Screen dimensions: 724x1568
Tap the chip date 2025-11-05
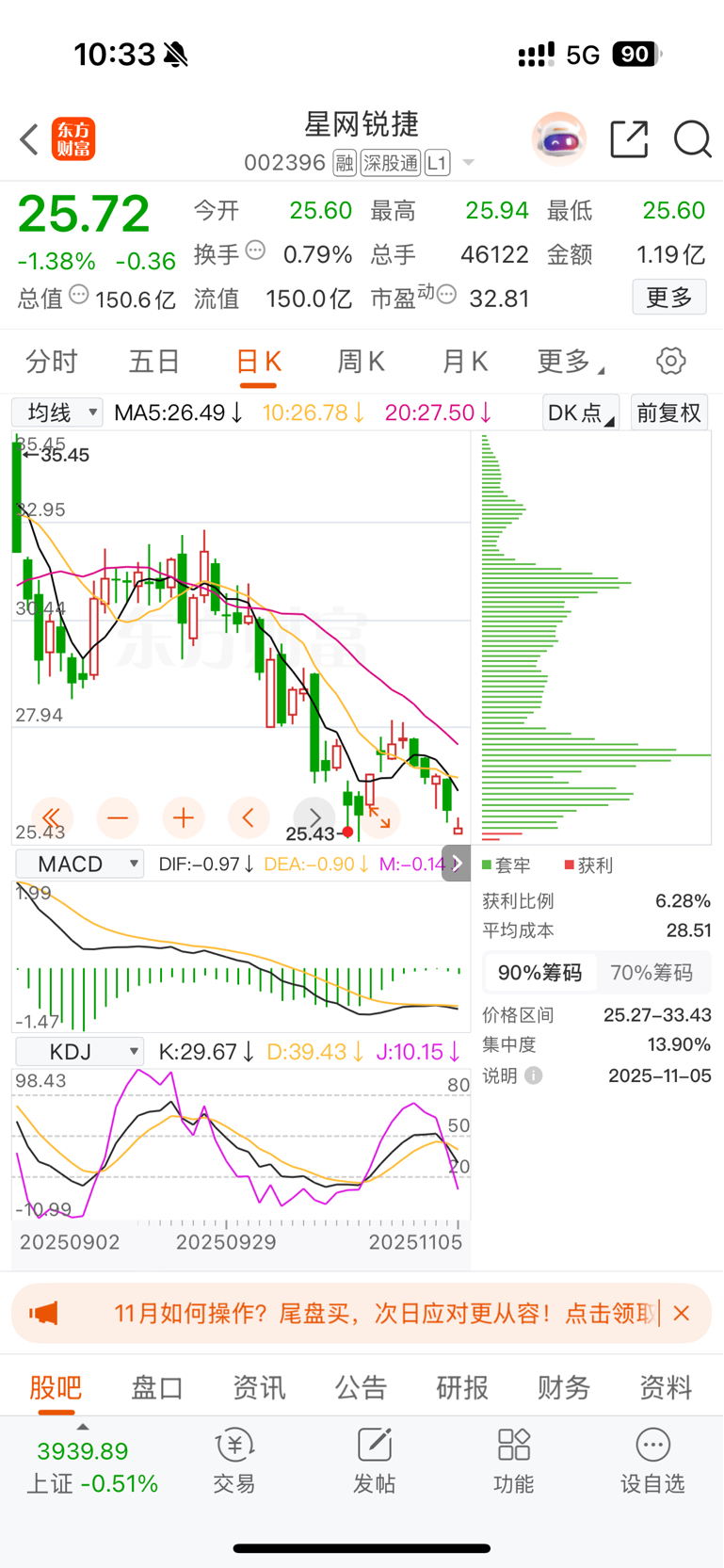(x=660, y=1075)
